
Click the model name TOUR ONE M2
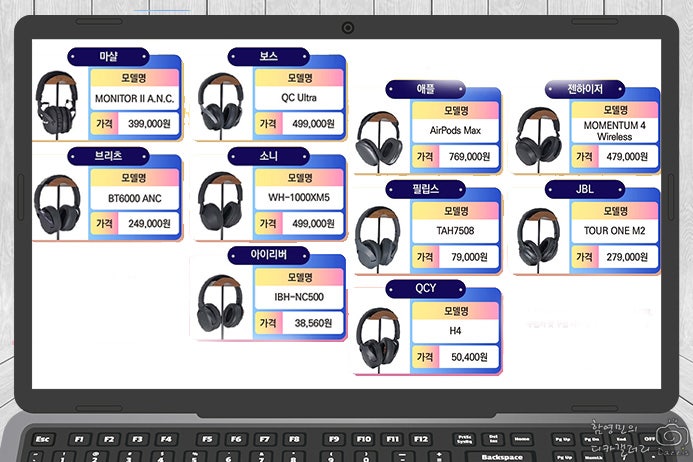point(614,231)
